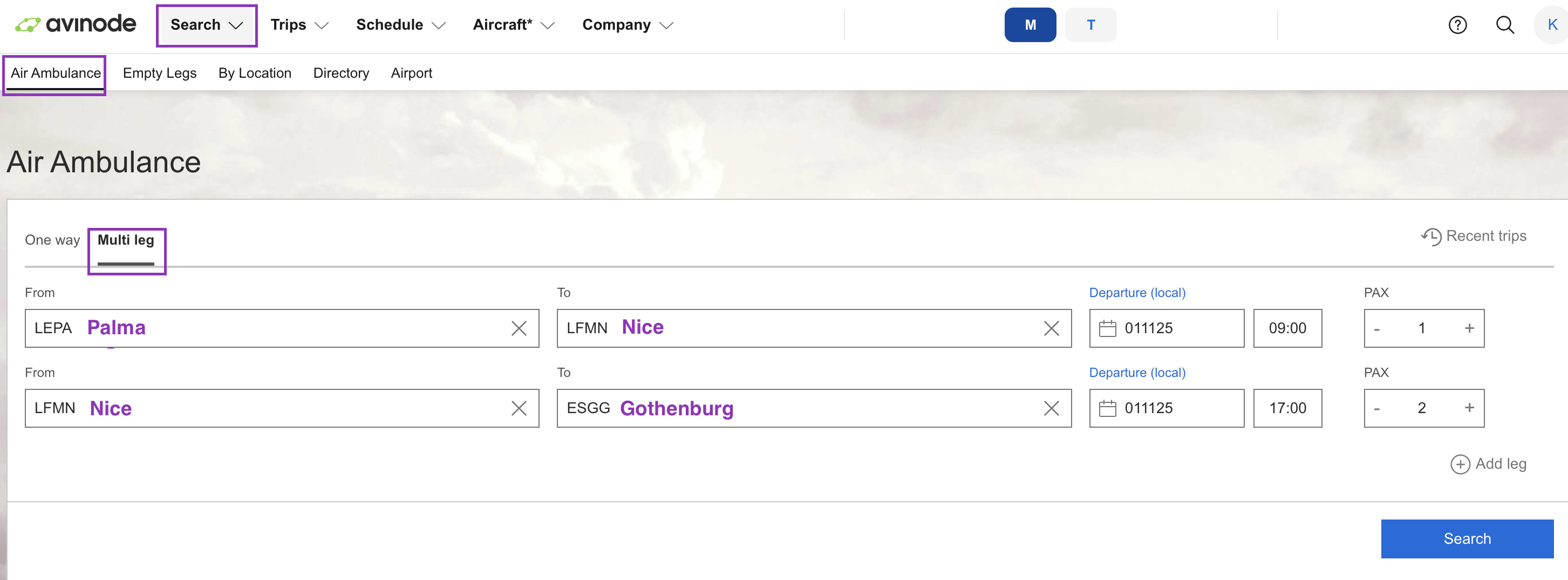Go to the Directory tab
The width and height of the screenshot is (1568, 580).
click(341, 73)
